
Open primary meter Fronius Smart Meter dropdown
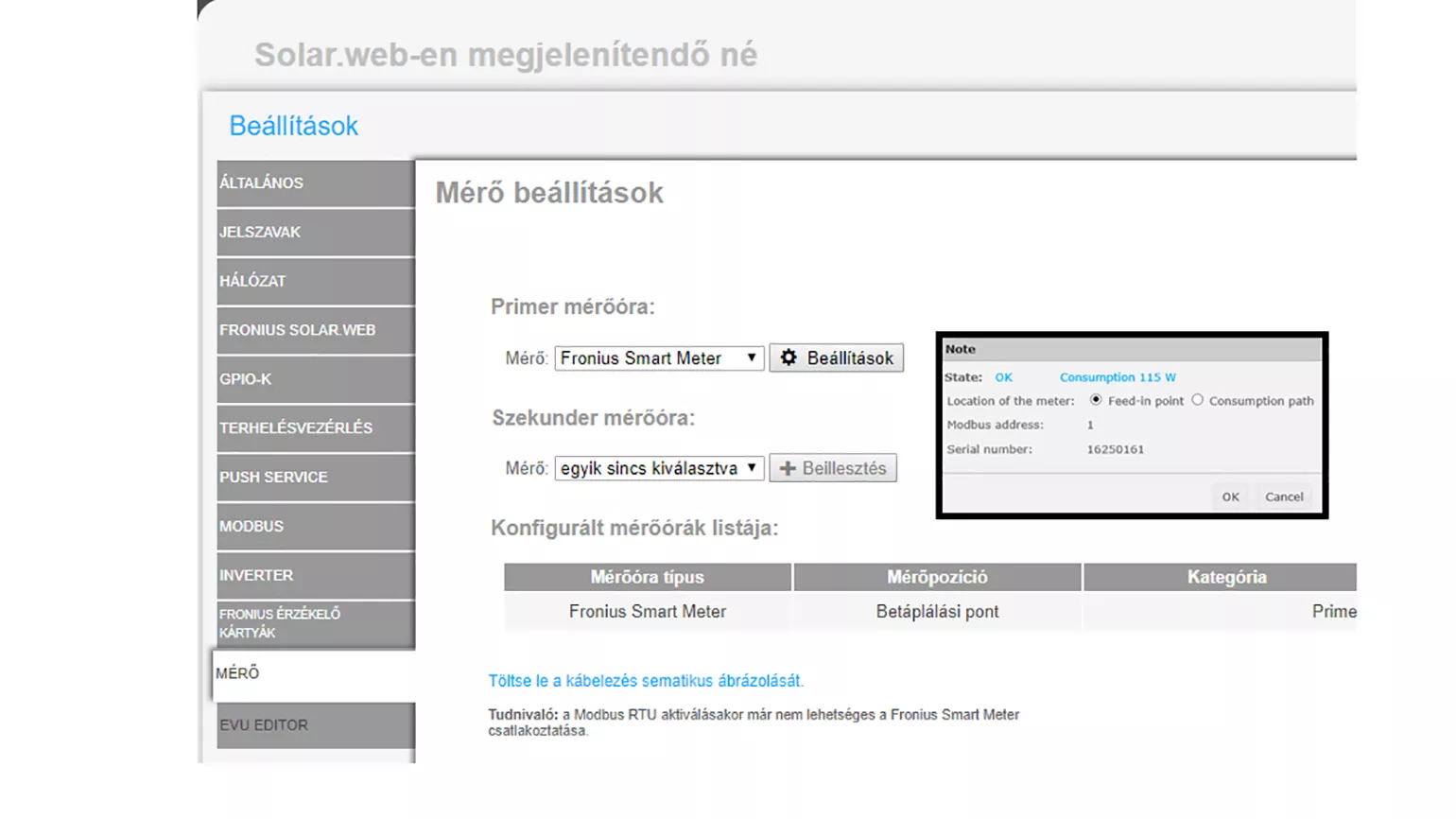(659, 358)
